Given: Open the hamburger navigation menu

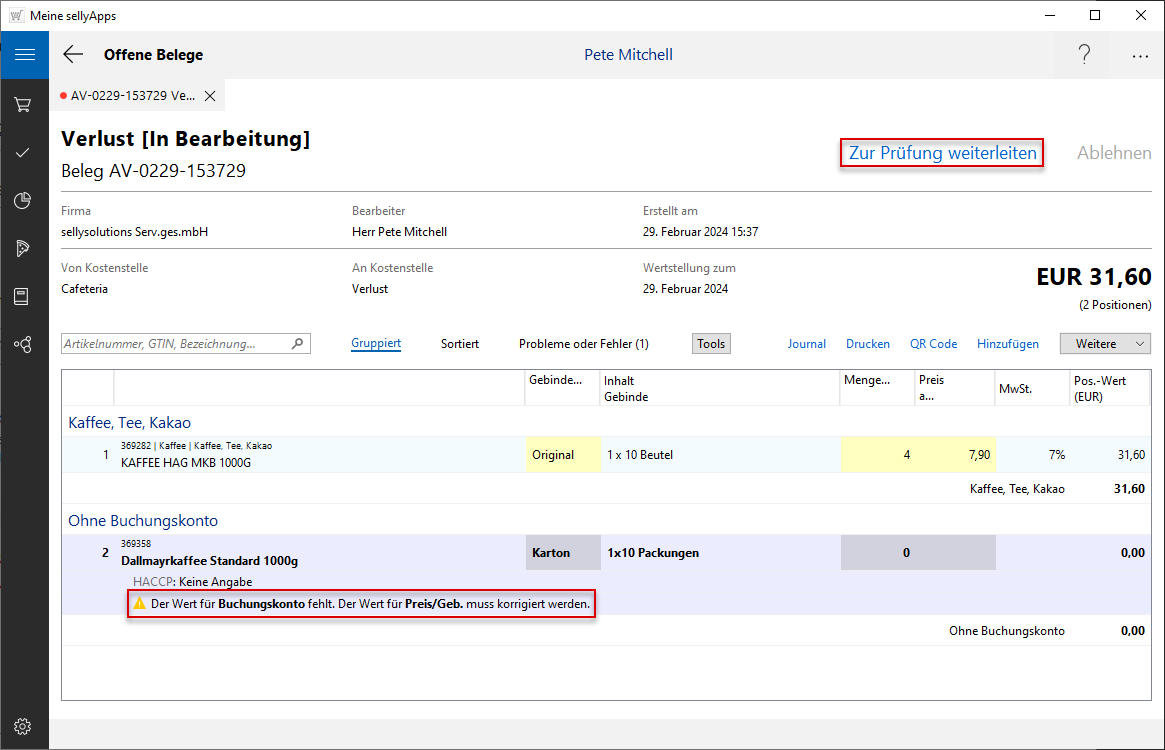Looking at the screenshot, I should pyautogui.click(x=24, y=55).
